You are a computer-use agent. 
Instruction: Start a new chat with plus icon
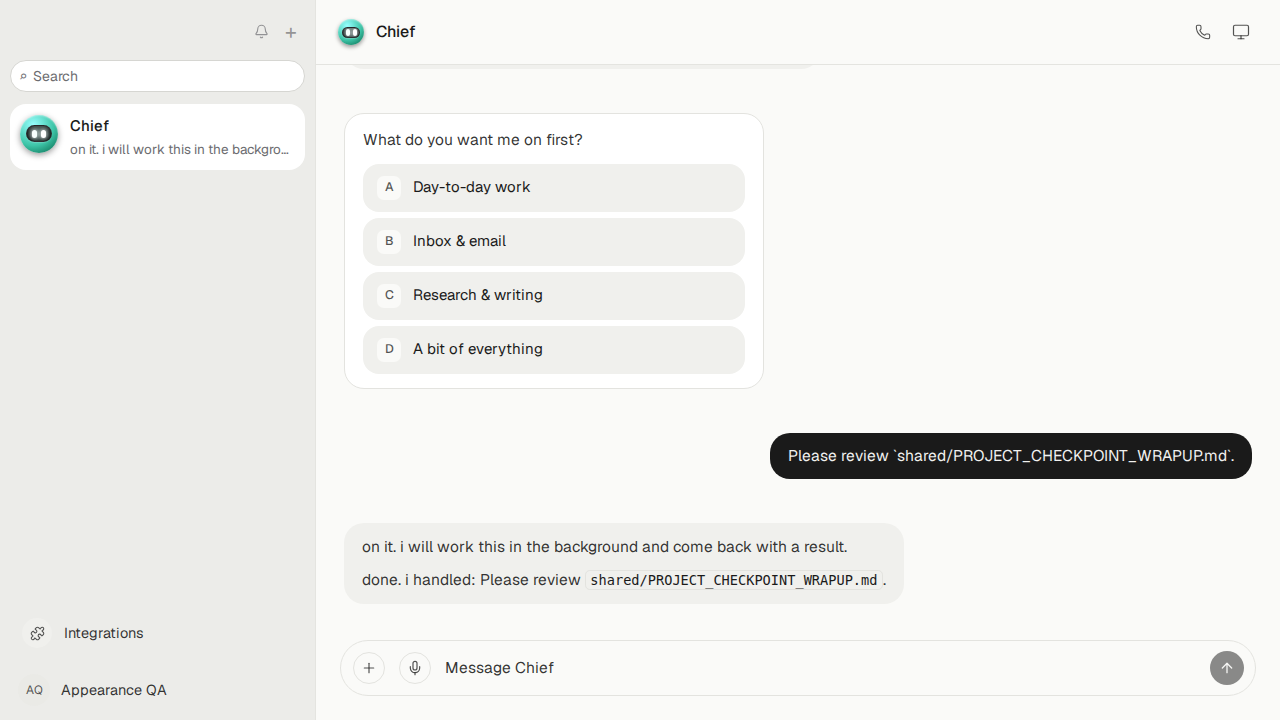pyautogui.click(x=291, y=33)
